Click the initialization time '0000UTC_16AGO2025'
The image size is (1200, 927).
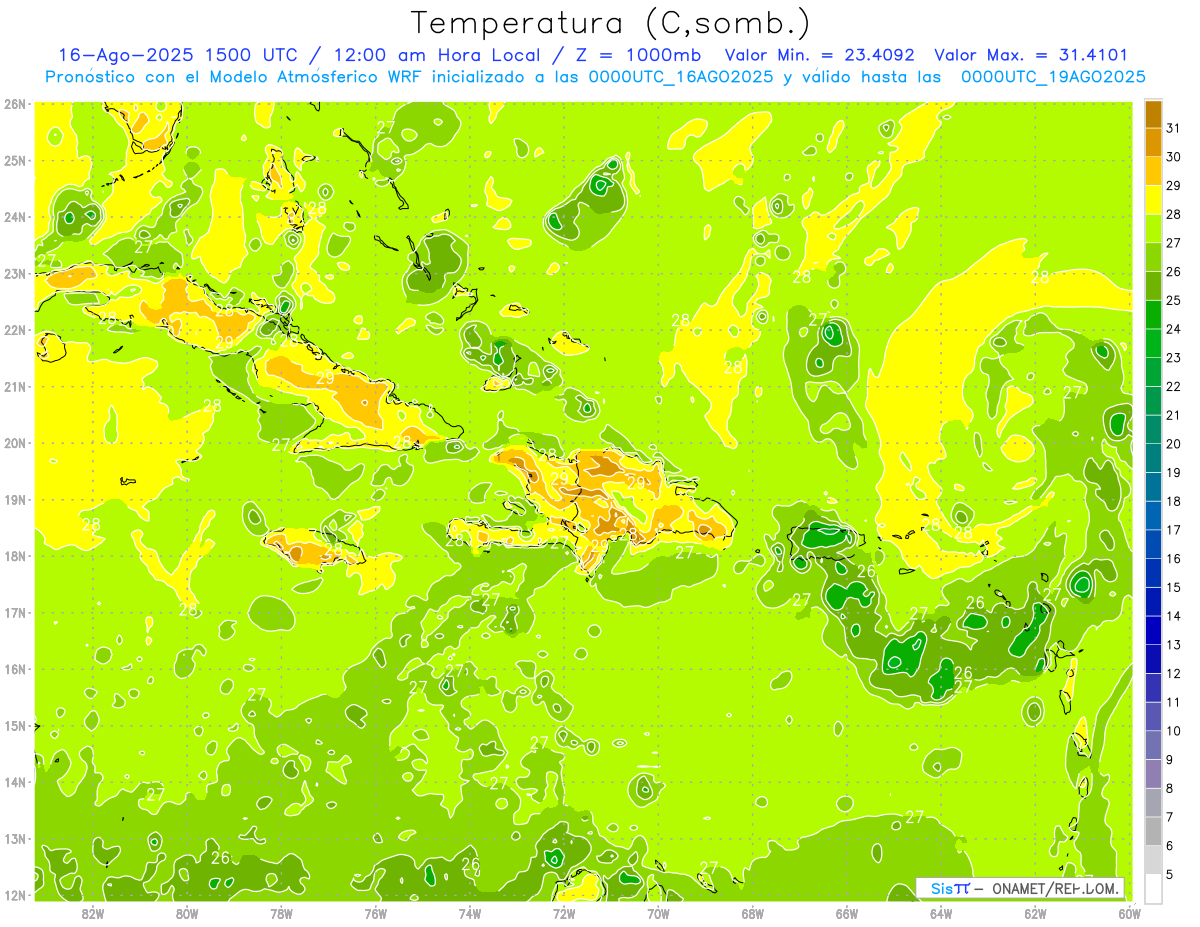tap(680, 77)
